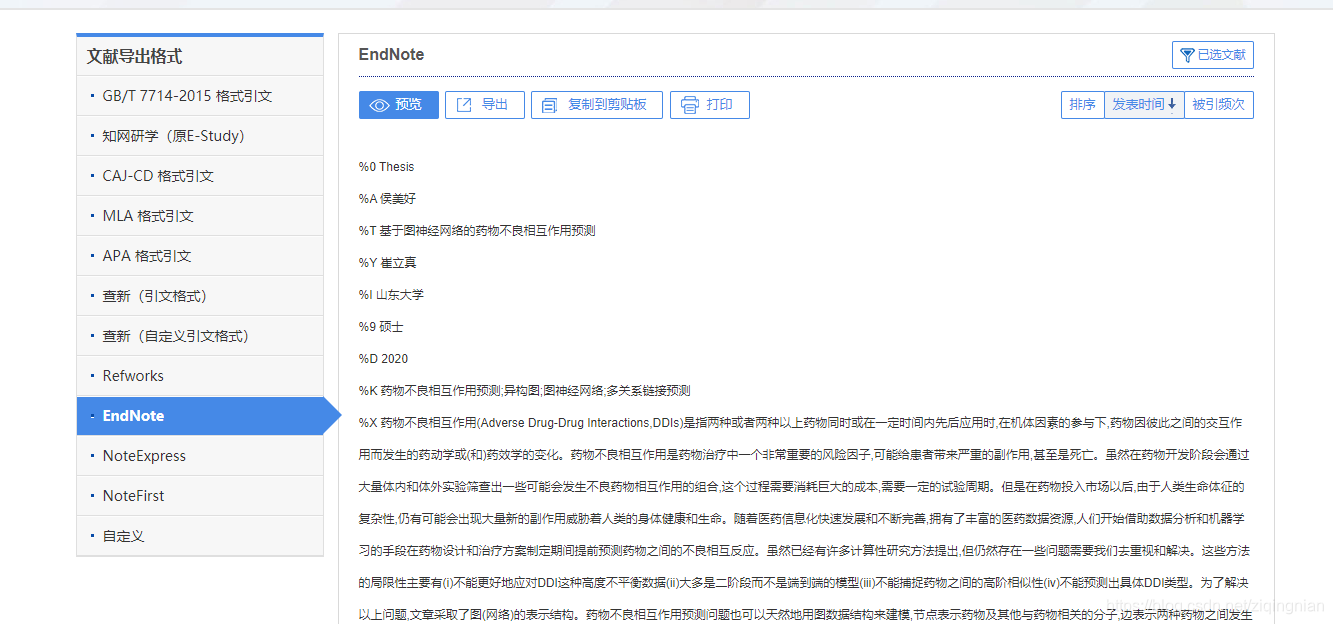Viewport: 1333px width, 624px height.
Task: Switch to MLA 格式引文
Action: pos(200,216)
